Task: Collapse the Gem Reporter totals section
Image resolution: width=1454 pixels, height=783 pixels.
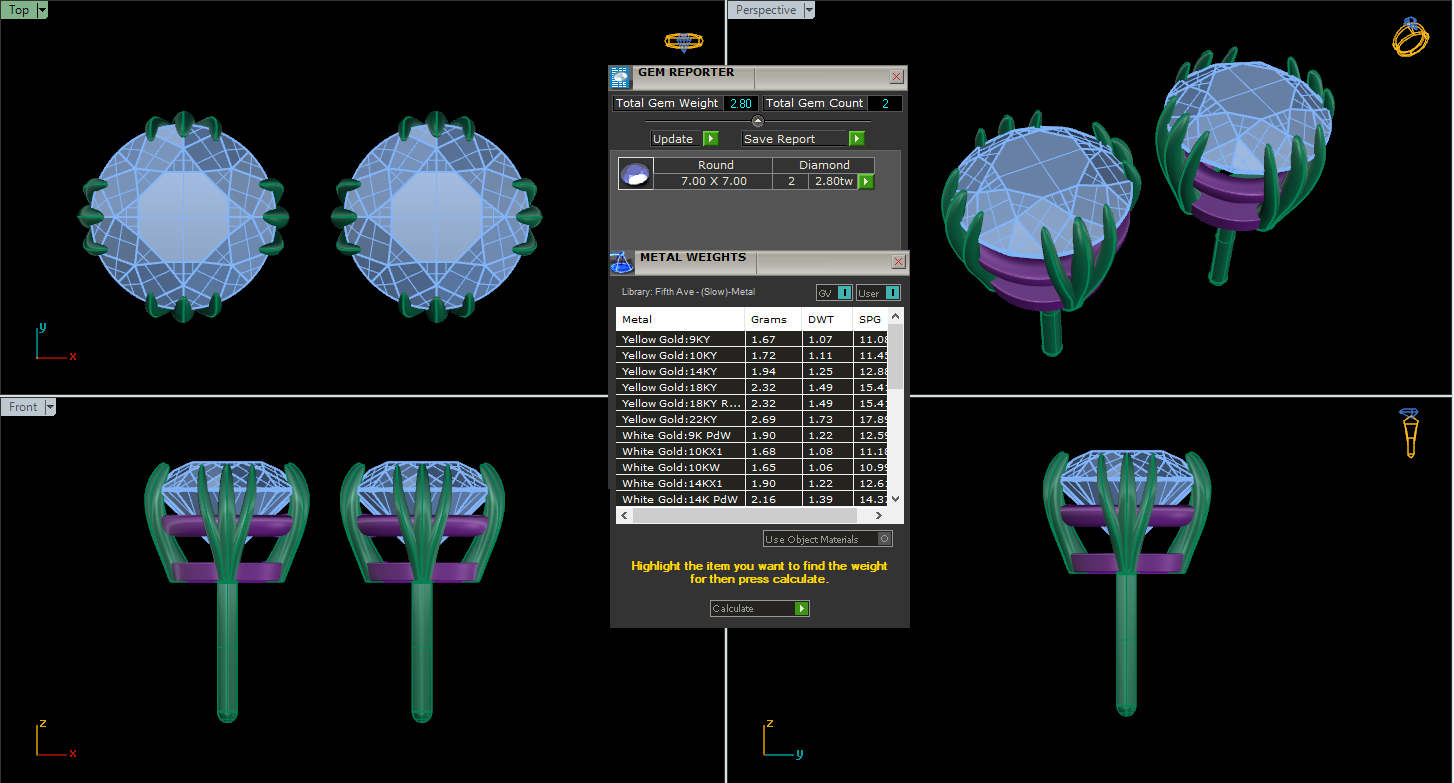Action: click(757, 121)
